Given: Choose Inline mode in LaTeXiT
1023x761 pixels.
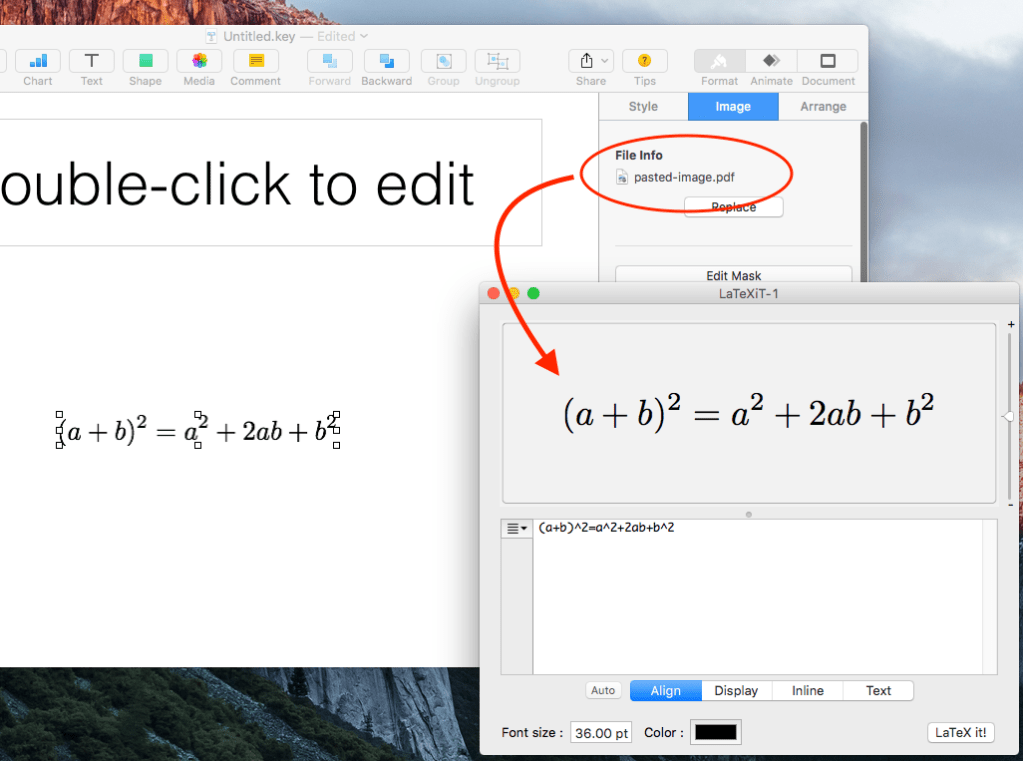Looking at the screenshot, I should pos(807,691).
